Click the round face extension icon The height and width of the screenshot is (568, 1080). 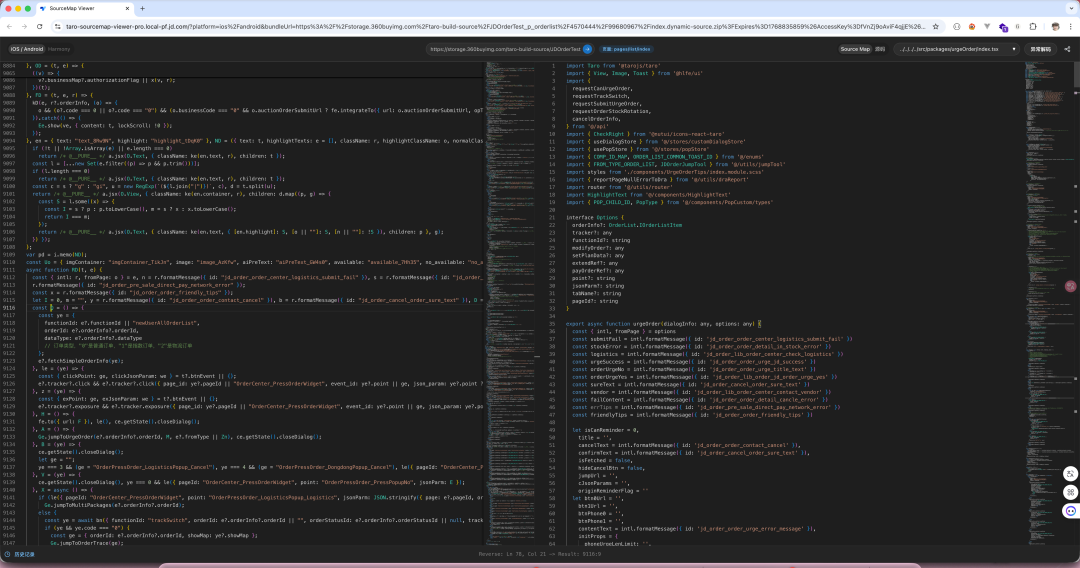[957, 26]
